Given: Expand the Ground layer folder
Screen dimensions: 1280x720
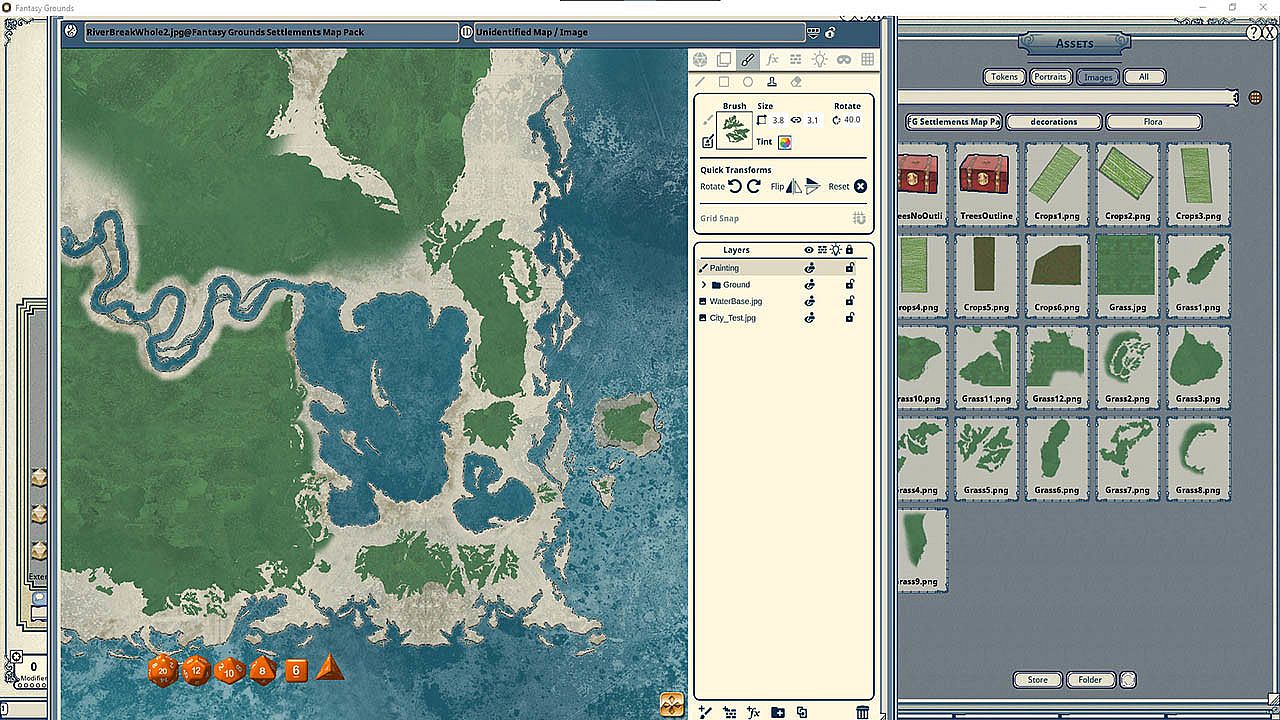Looking at the screenshot, I should (704, 285).
